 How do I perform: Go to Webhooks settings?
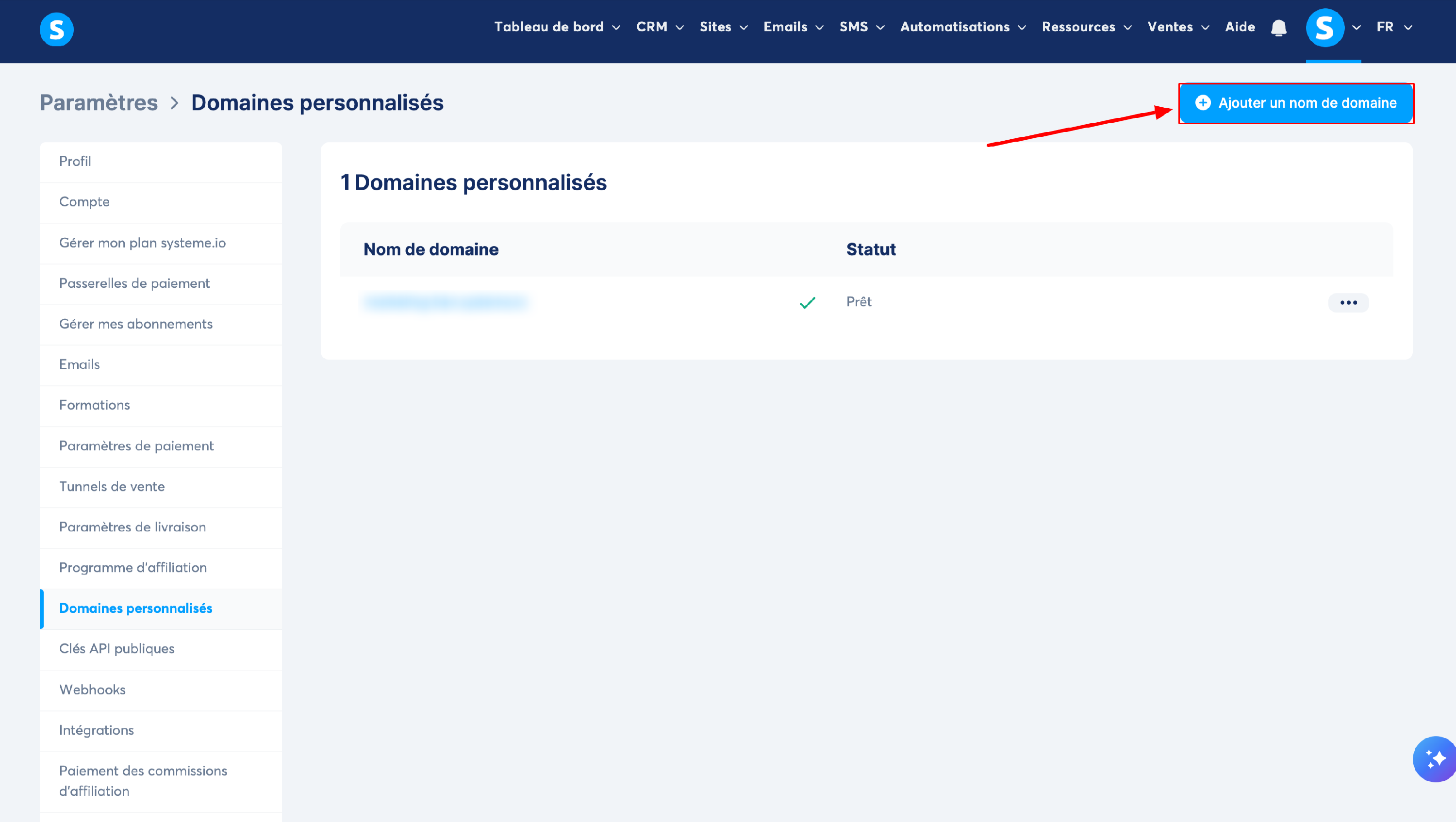pos(92,690)
